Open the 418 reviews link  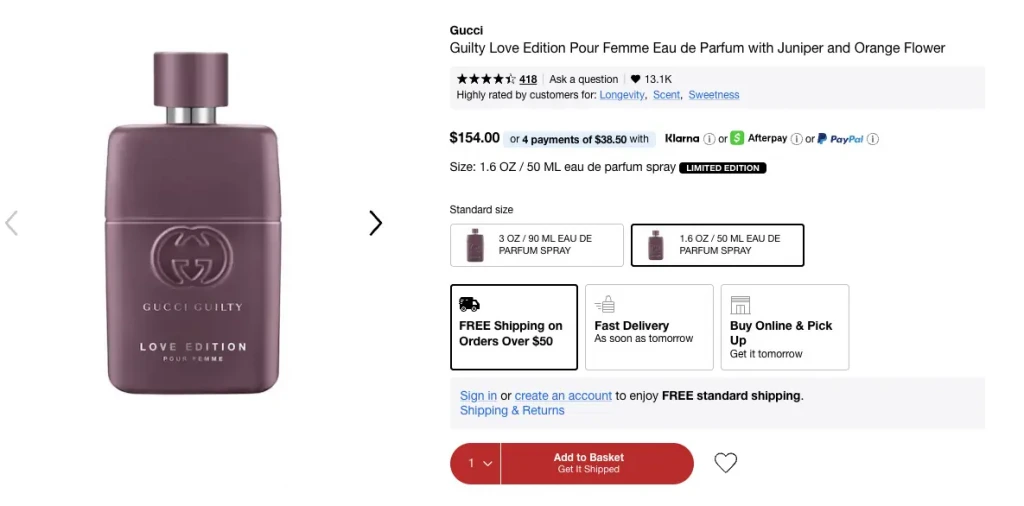[528, 79]
